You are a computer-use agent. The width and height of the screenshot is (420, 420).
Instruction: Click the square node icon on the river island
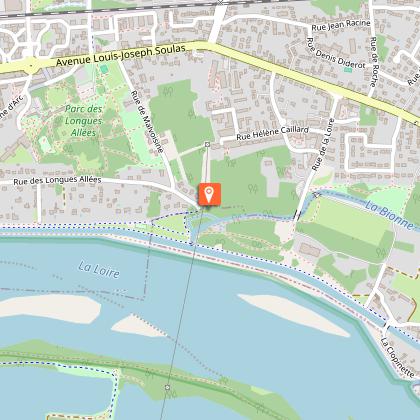(x=167, y=387)
